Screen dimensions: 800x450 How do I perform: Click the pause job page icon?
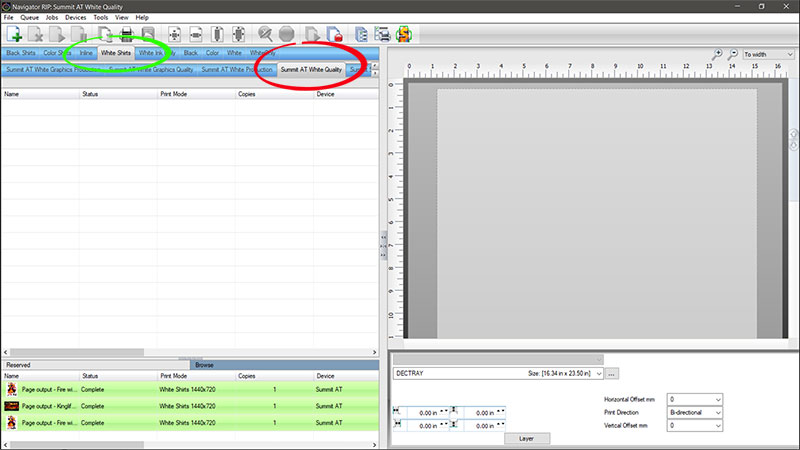[x=79, y=34]
